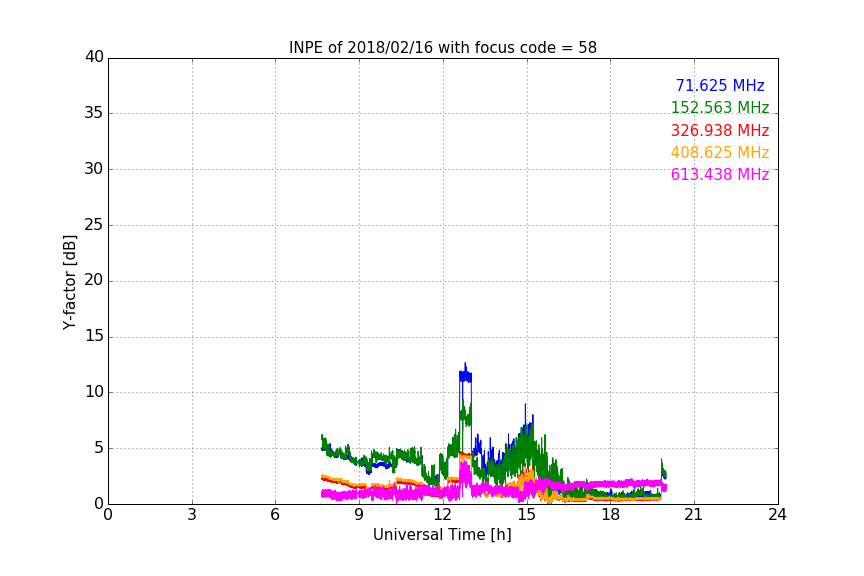Select the blue 71.625 MHz legend label
The image size is (864, 576).
pyautogui.click(x=720, y=85)
